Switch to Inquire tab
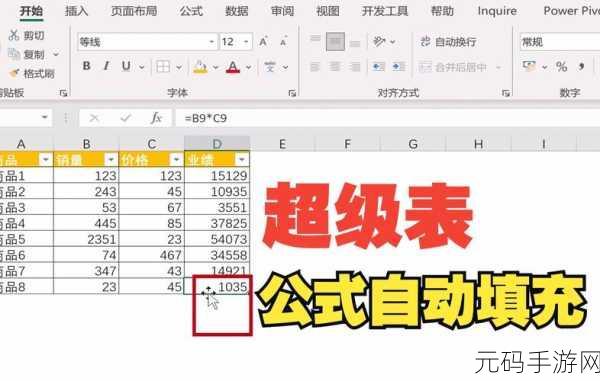 [497, 11]
